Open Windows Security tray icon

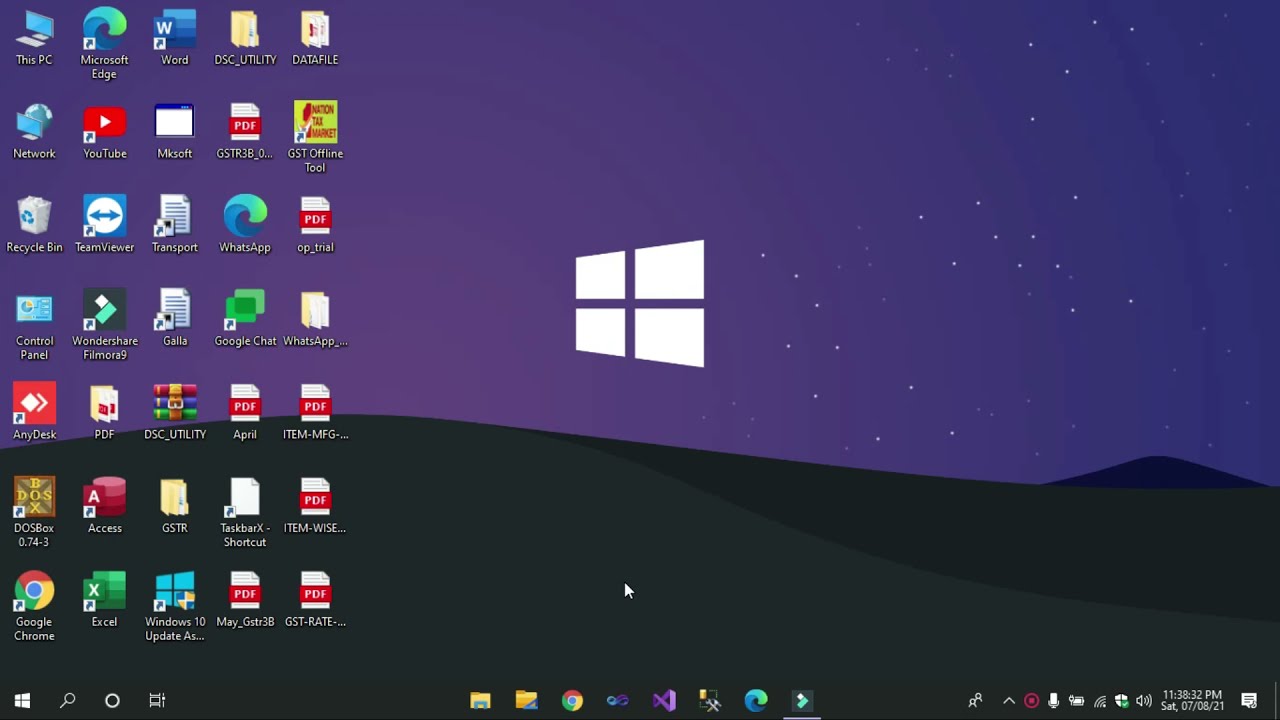point(1121,700)
